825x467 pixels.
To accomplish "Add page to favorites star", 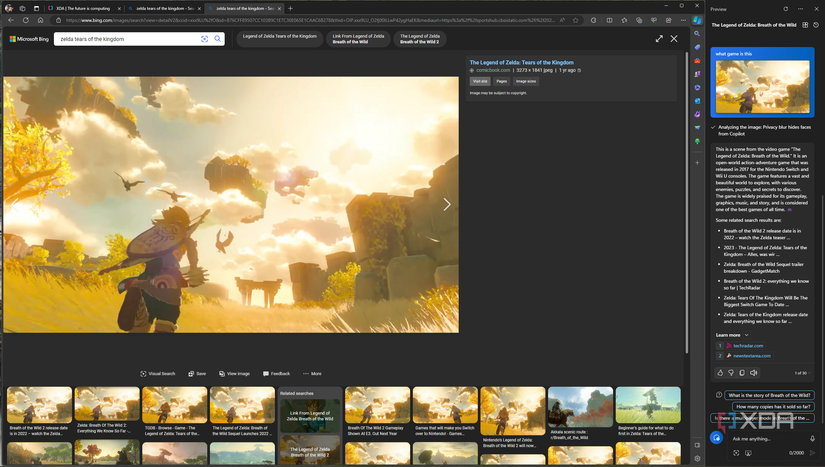I will pyautogui.click(x=576, y=20).
